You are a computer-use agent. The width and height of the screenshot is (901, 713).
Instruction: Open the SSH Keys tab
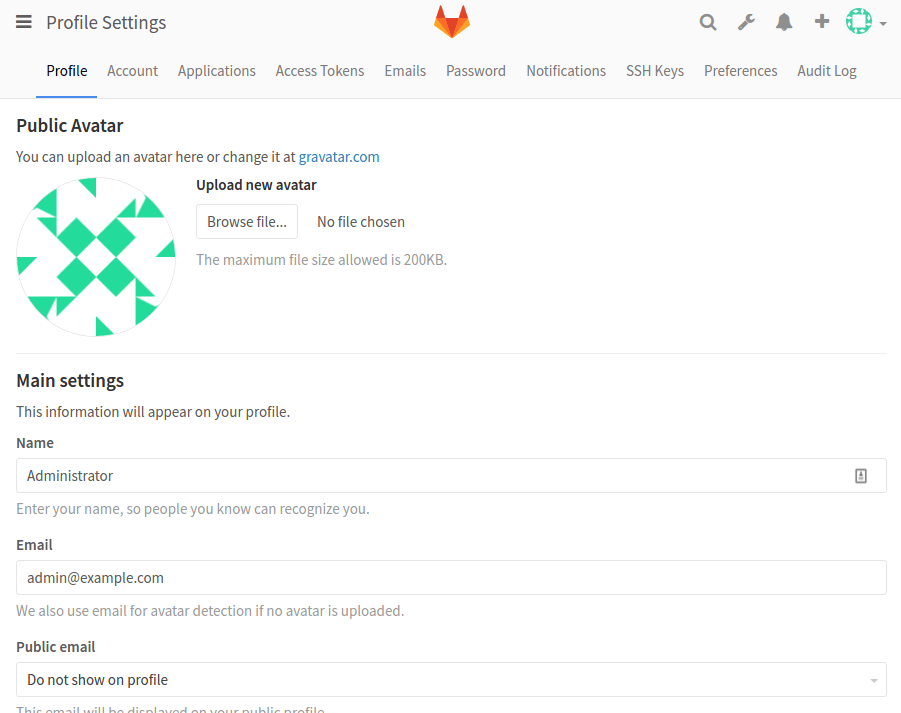[x=654, y=70]
